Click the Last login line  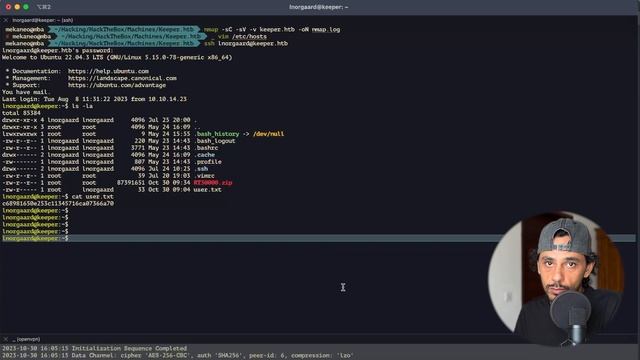pos(94,99)
